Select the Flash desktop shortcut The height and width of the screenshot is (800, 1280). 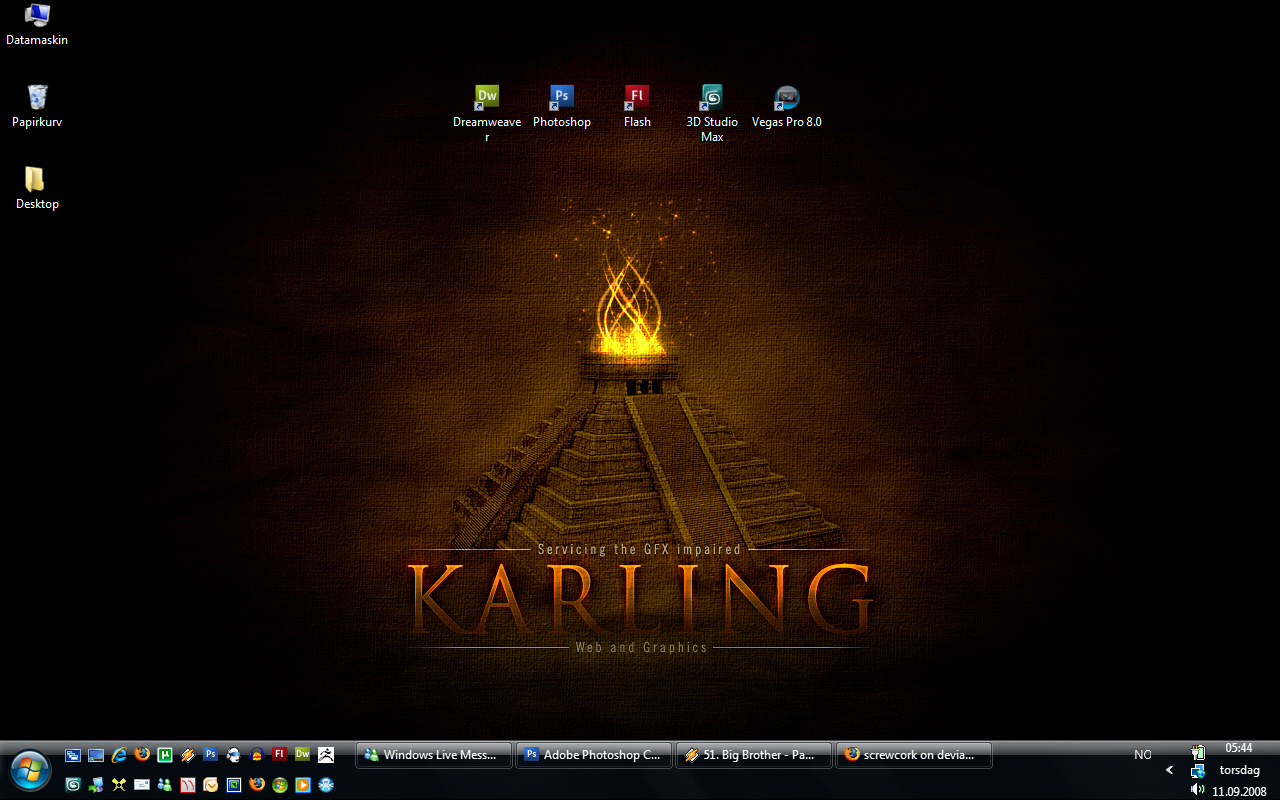pos(637,107)
